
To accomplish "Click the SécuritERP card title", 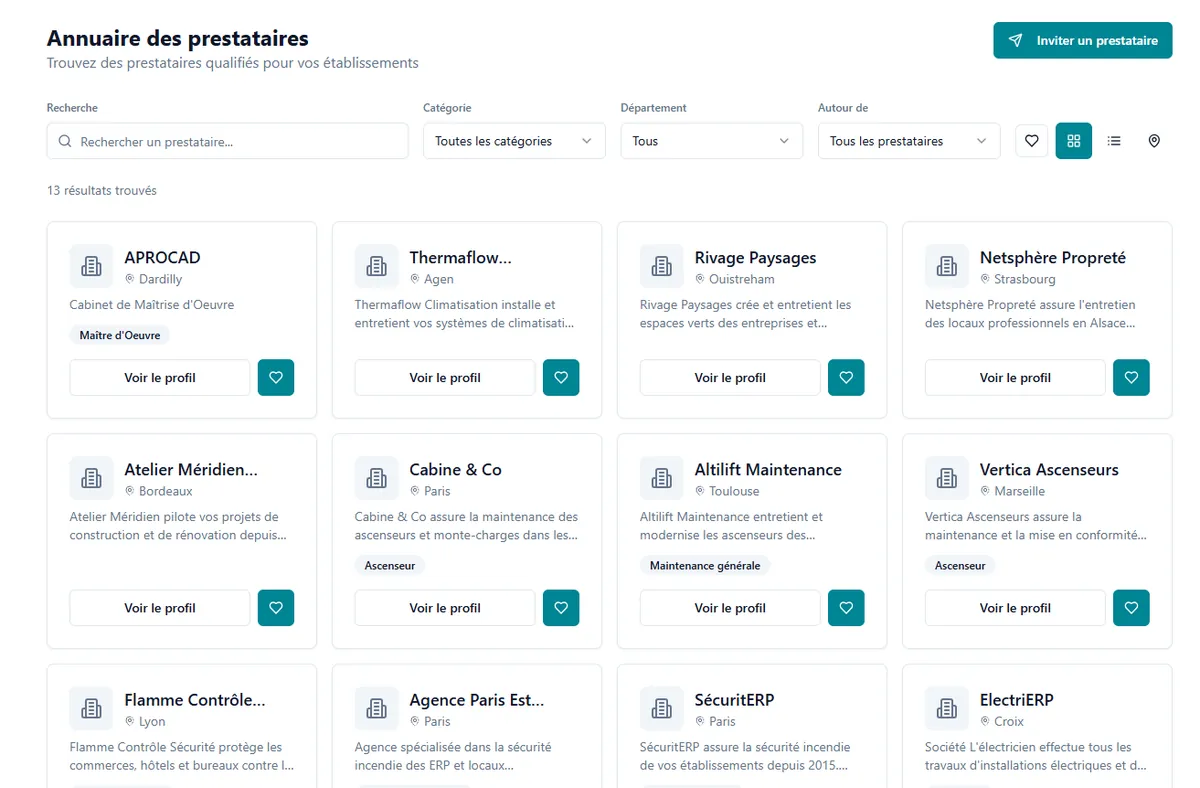I will (x=734, y=700).
